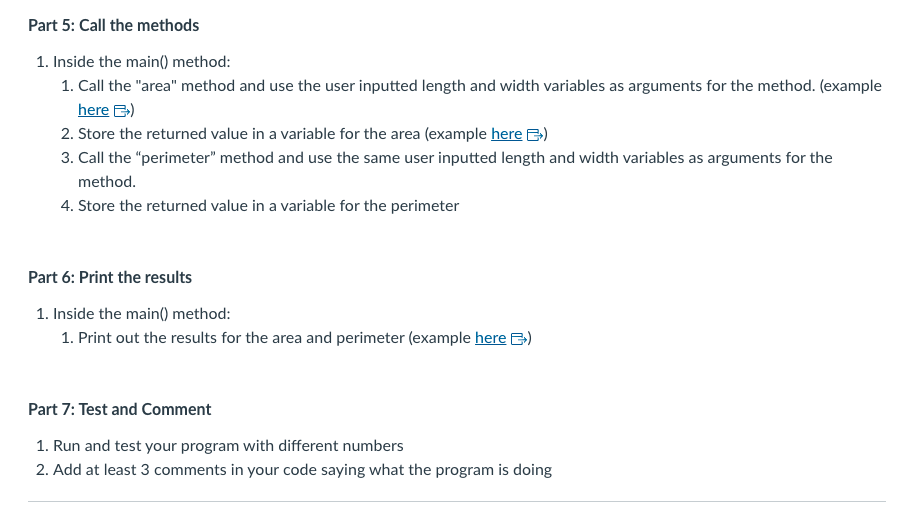Open the 'here' link for calling the area method
Image resolution: width=900 pixels, height=514 pixels.
click(x=93, y=110)
